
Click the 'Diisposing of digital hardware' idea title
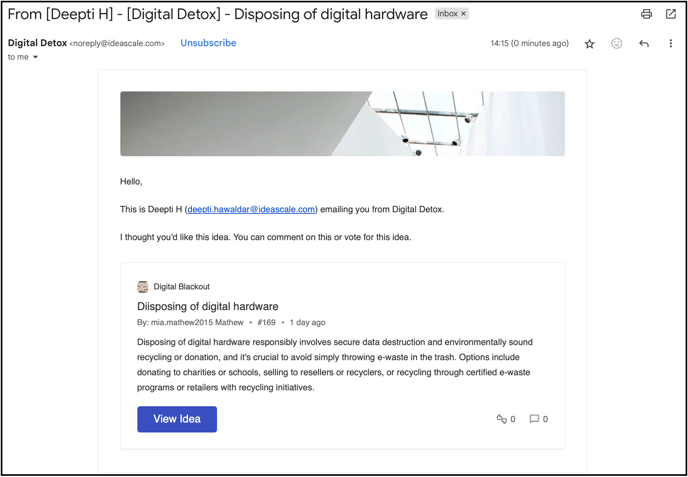pos(208,306)
